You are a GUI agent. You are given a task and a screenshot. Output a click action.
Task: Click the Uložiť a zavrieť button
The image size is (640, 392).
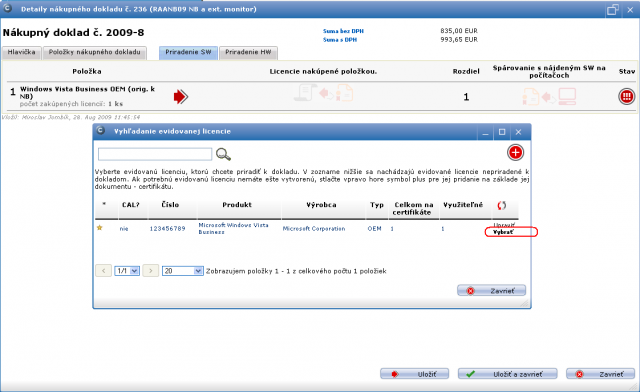(x=507, y=374)
